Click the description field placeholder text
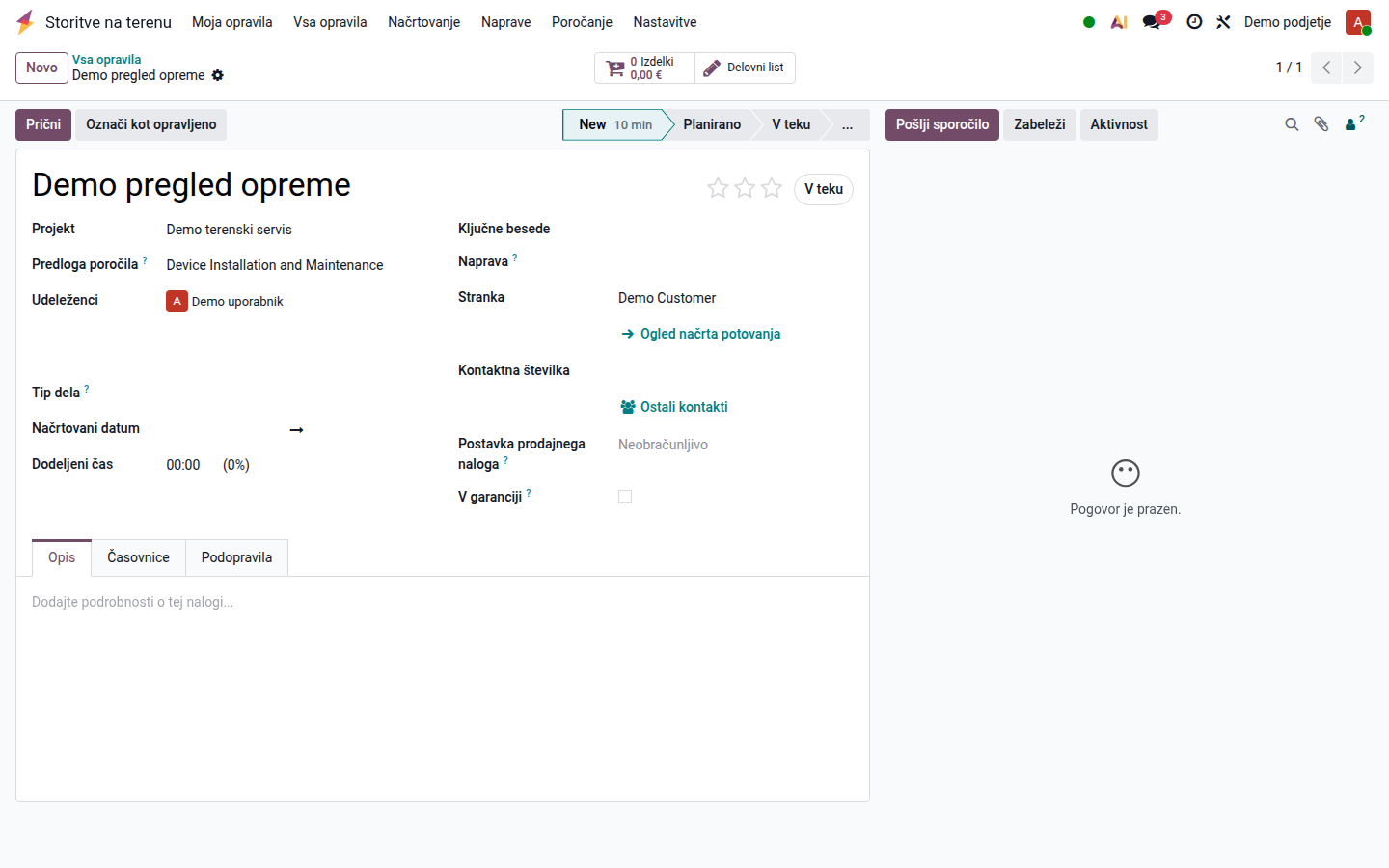The image size is (1389, 868). tap(133, 602)
